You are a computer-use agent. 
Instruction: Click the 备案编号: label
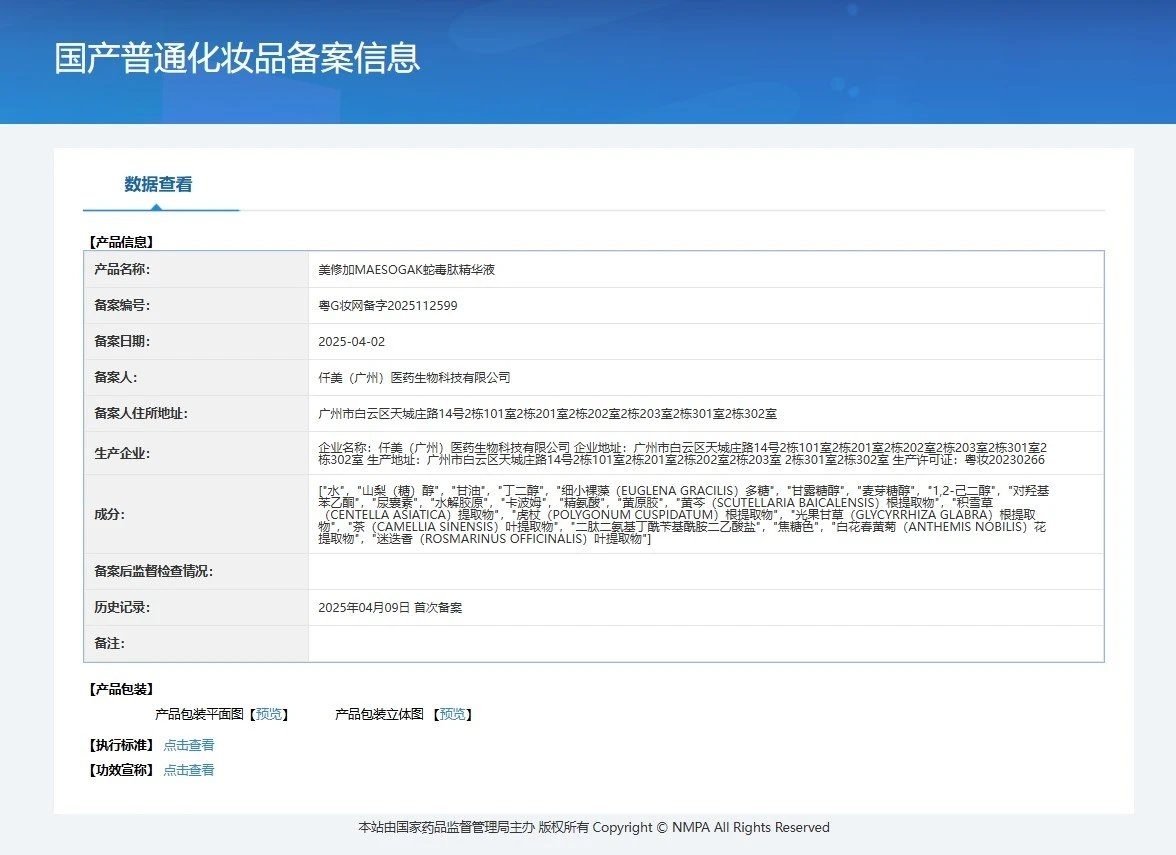tap(122, 305)
